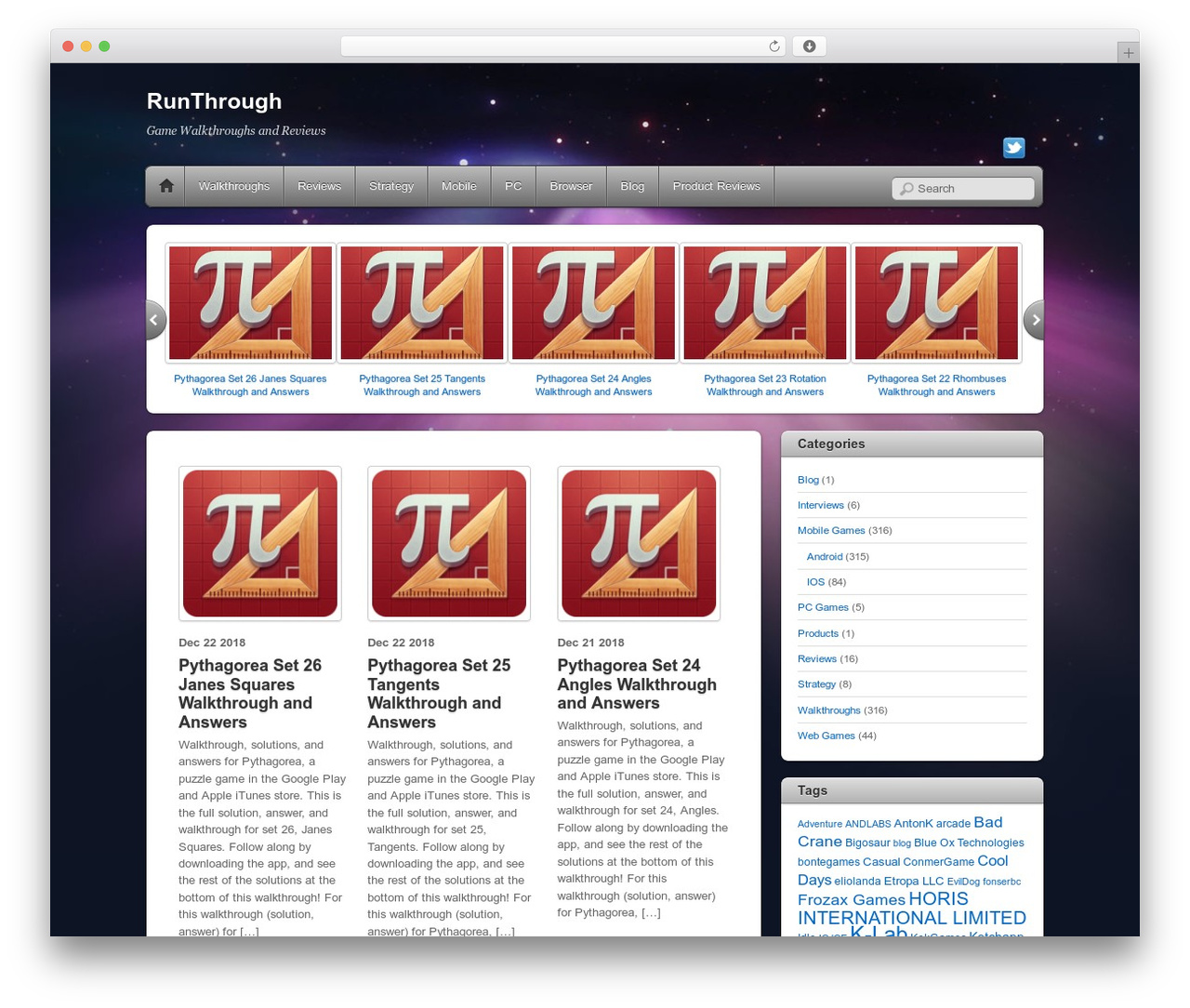Select the eliolanda tag

click(x=857, y=882)
